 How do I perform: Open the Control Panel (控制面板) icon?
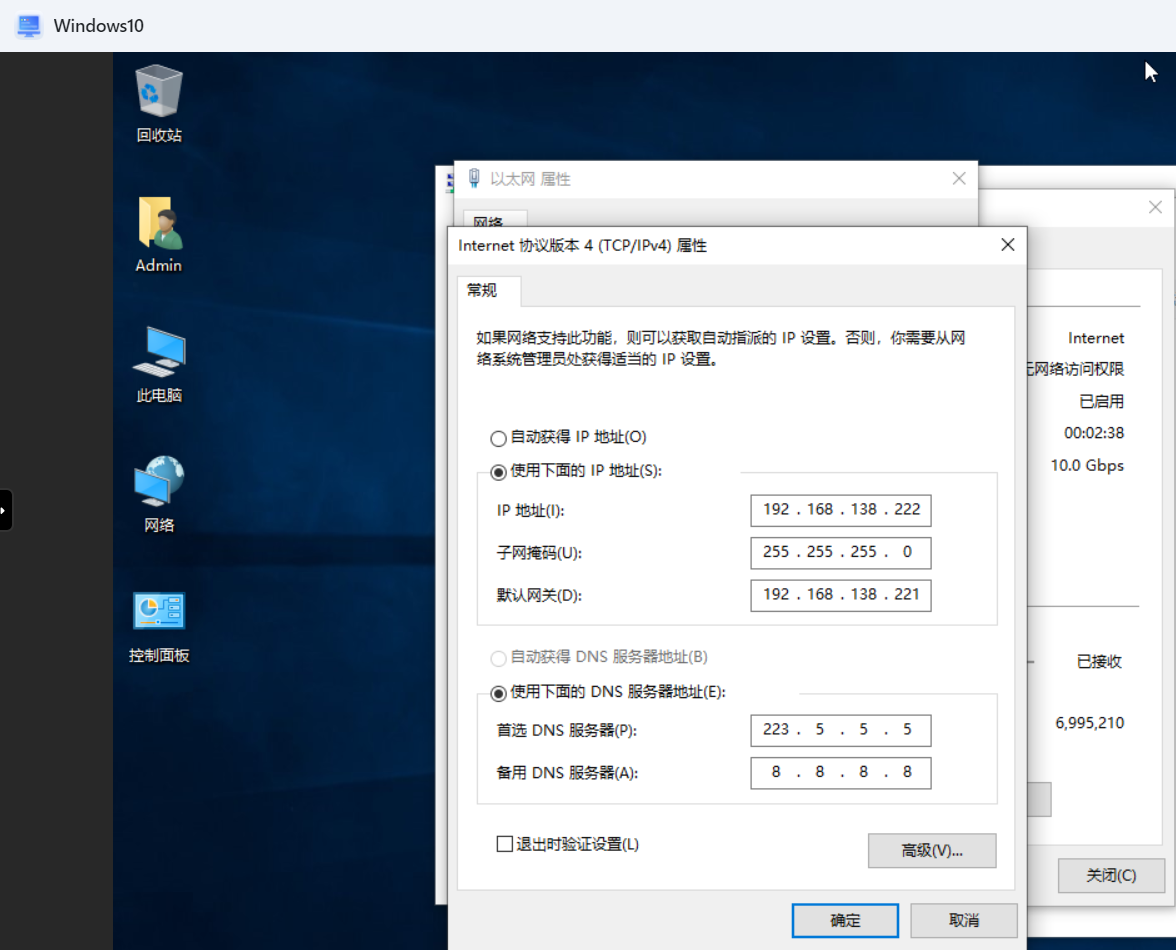tap(159, 613)
